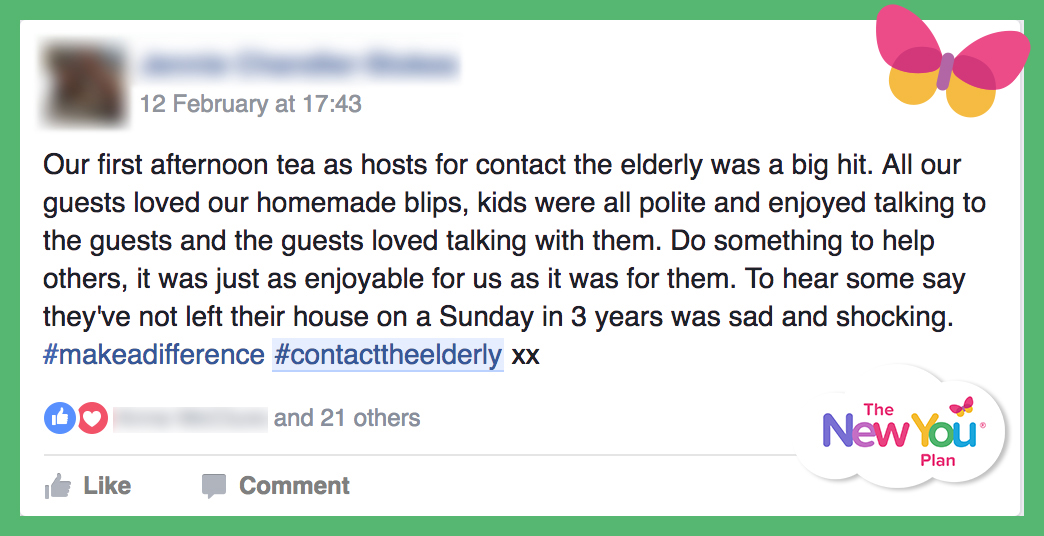Click the speech bubble icon beside Comment
This screenshot has width=1044, height=536.
214,486
